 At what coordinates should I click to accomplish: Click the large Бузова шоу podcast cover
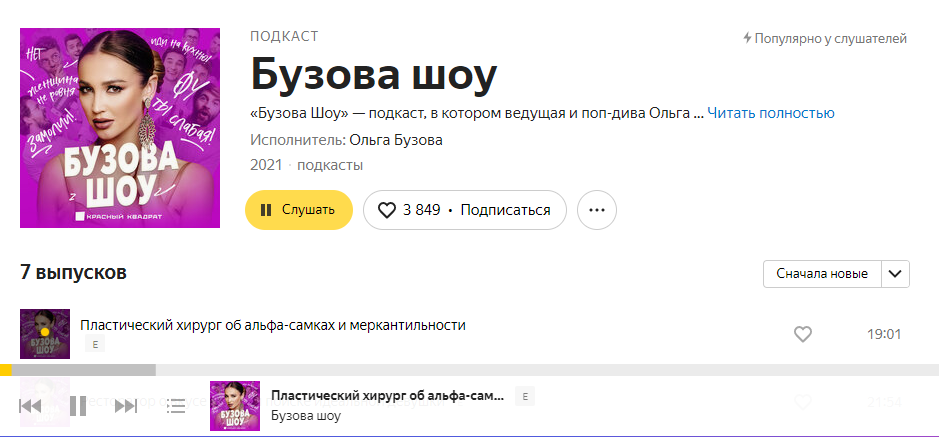(x=120, y=128)
